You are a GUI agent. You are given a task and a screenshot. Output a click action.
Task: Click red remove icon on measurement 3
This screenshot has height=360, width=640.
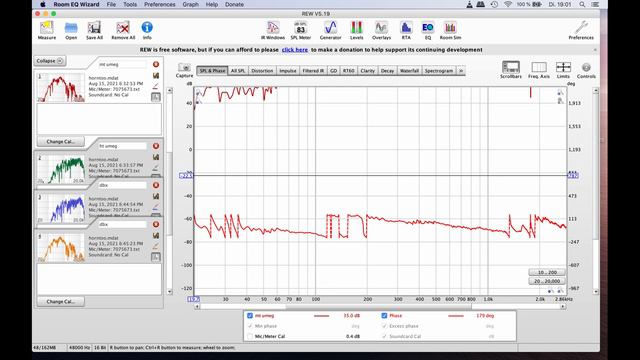coord(156,185)
